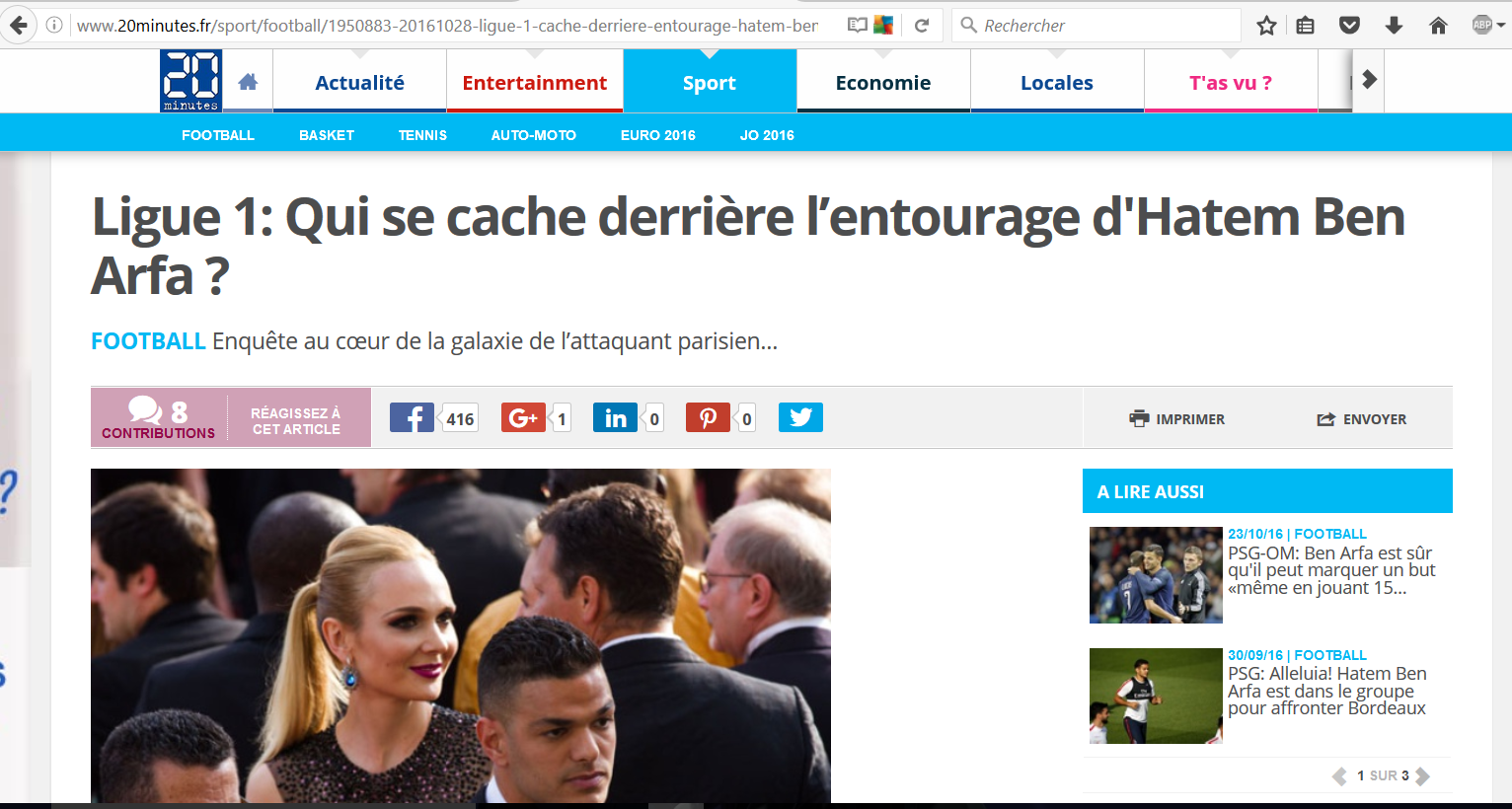
Task: Open the downloads arrow icon
Action: click(1394, 26)
